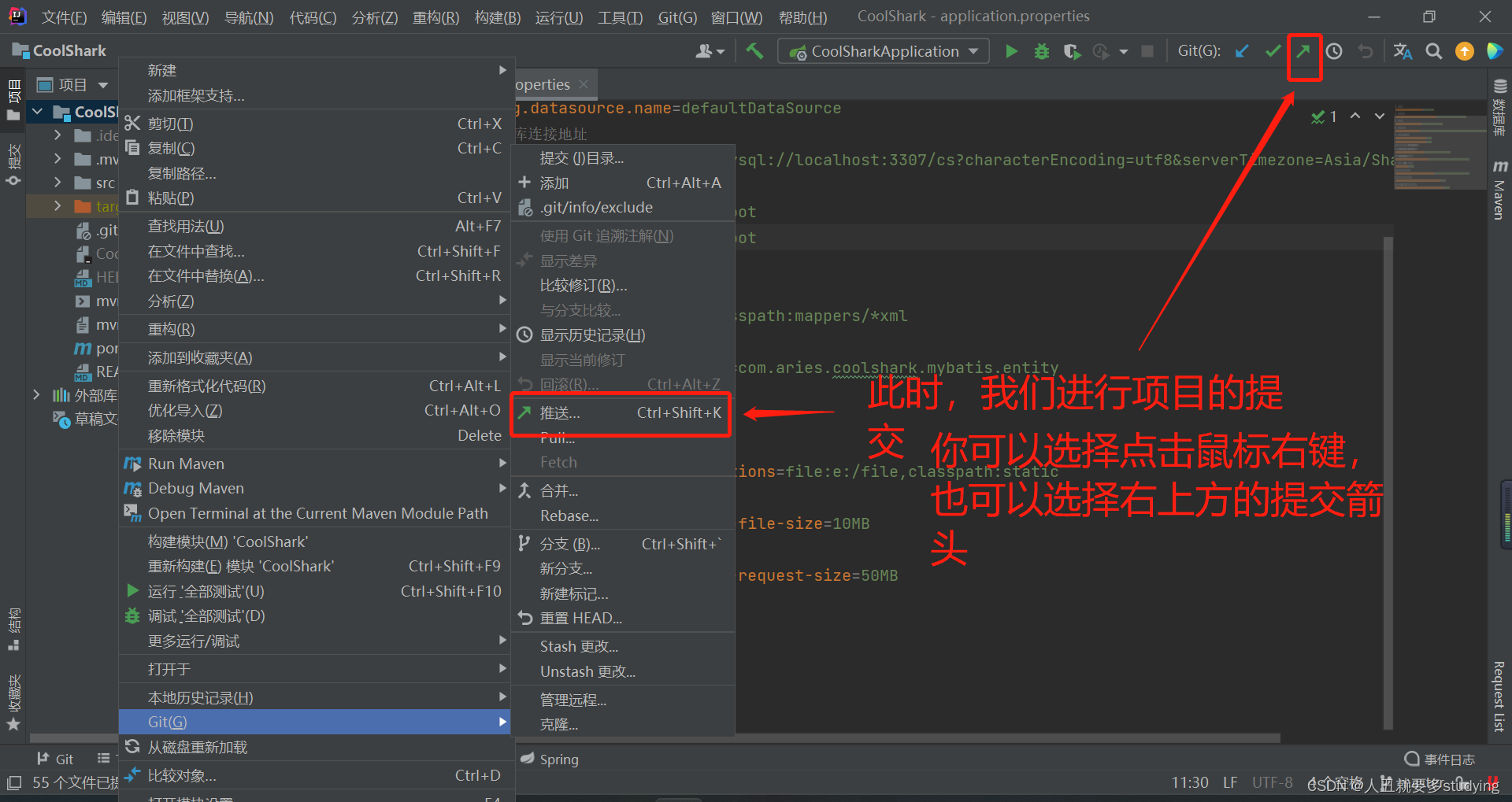Screen dimensions: 1512x802
Task: Open the Spring tool window tab
Action: tap(550, 759)
